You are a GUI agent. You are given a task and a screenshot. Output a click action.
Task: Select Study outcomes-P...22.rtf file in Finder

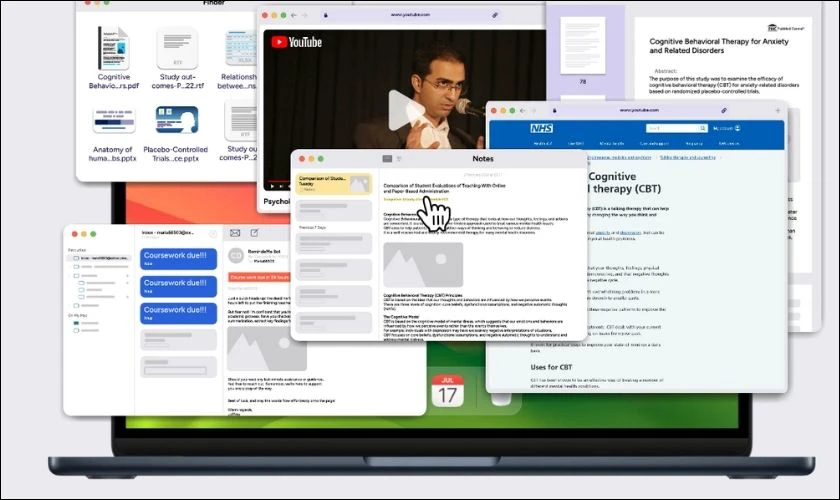coord(177,58)
